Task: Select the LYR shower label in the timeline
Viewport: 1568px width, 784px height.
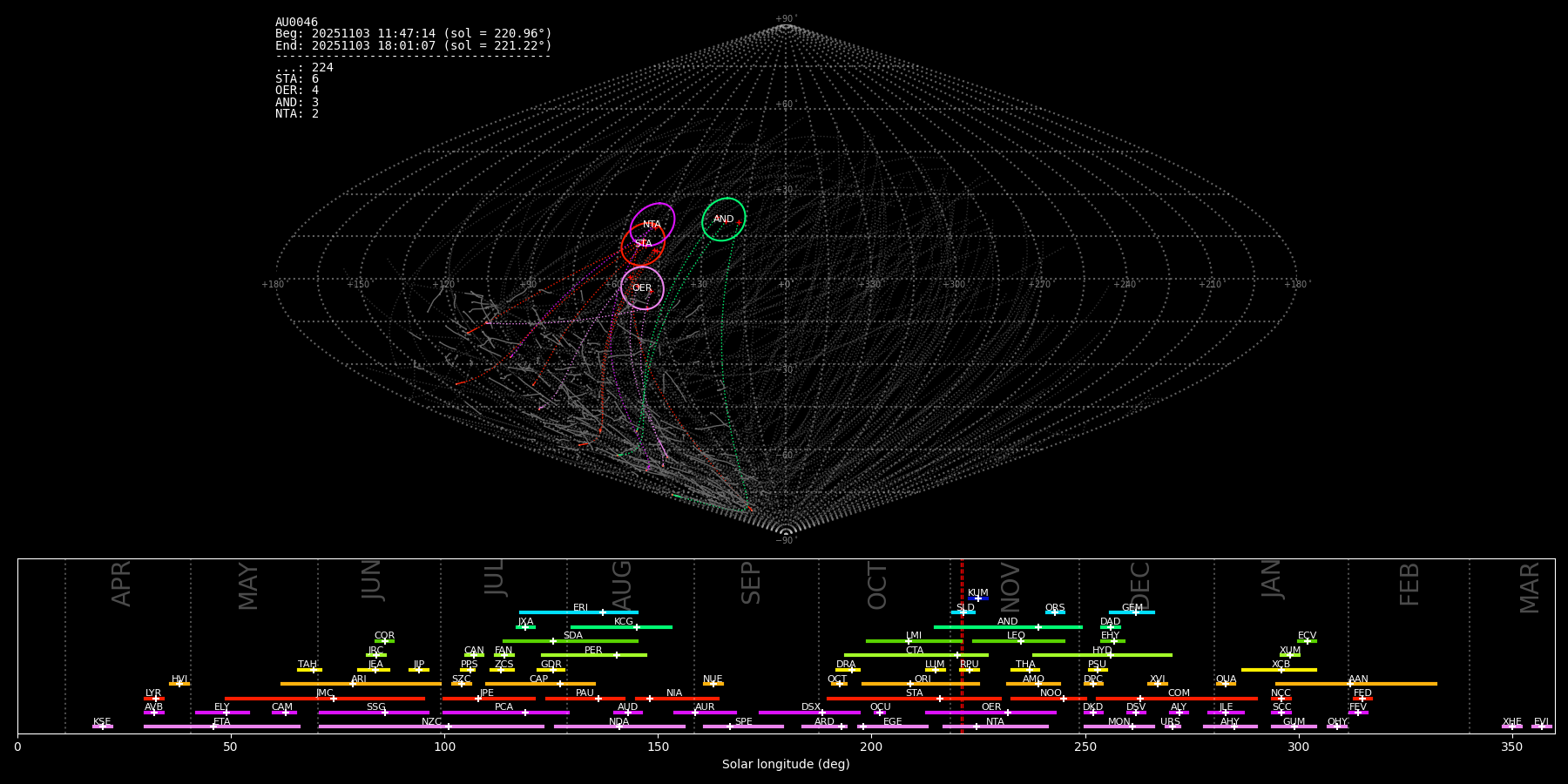Action: pyautogui.click(x=153, y=693)
